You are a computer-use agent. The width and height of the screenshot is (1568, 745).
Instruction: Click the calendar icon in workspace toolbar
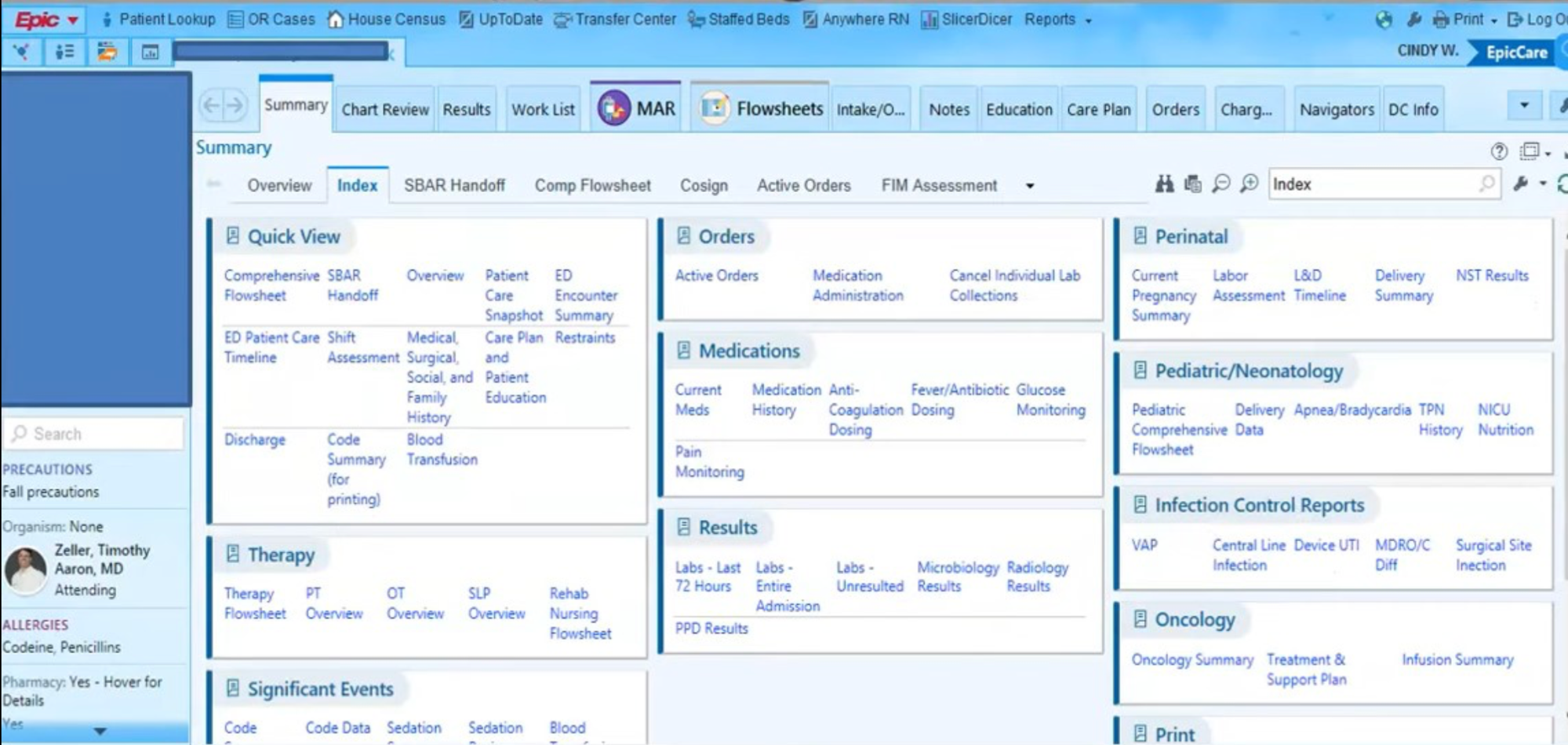pyautogui.click(x=150, y=53)
